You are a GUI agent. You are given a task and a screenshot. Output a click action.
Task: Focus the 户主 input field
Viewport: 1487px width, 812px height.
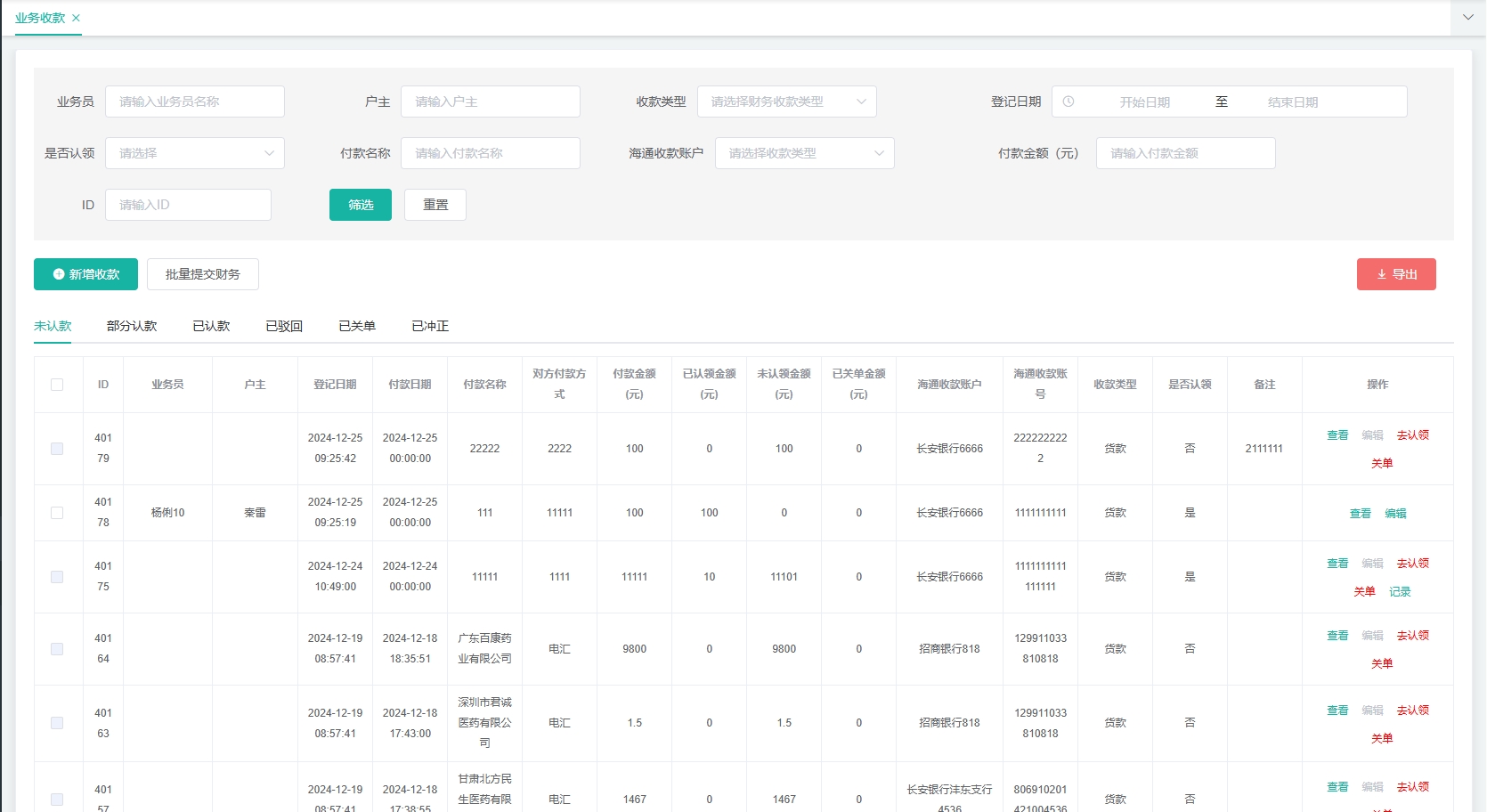(491, 101)
